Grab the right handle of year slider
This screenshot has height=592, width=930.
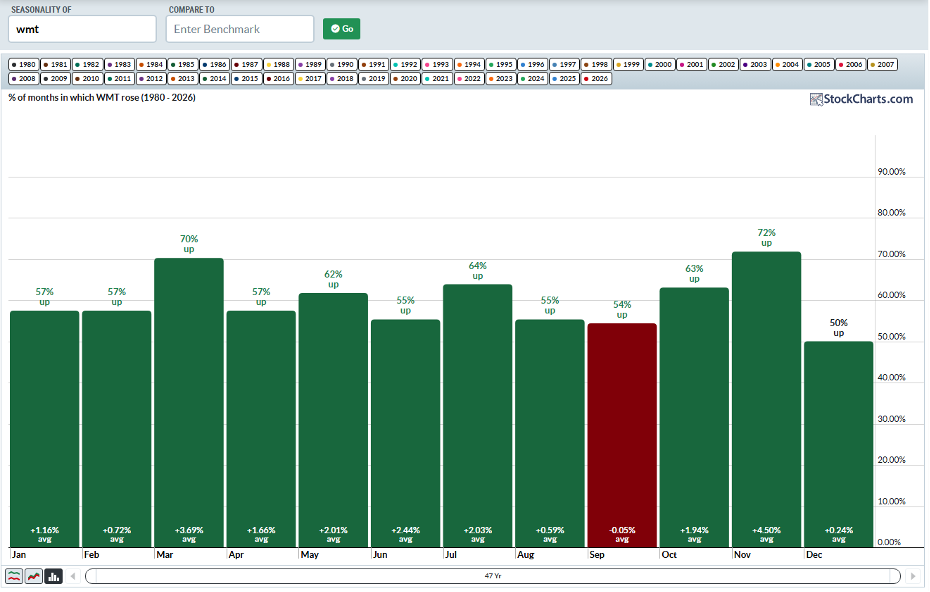tap(895, 576)
